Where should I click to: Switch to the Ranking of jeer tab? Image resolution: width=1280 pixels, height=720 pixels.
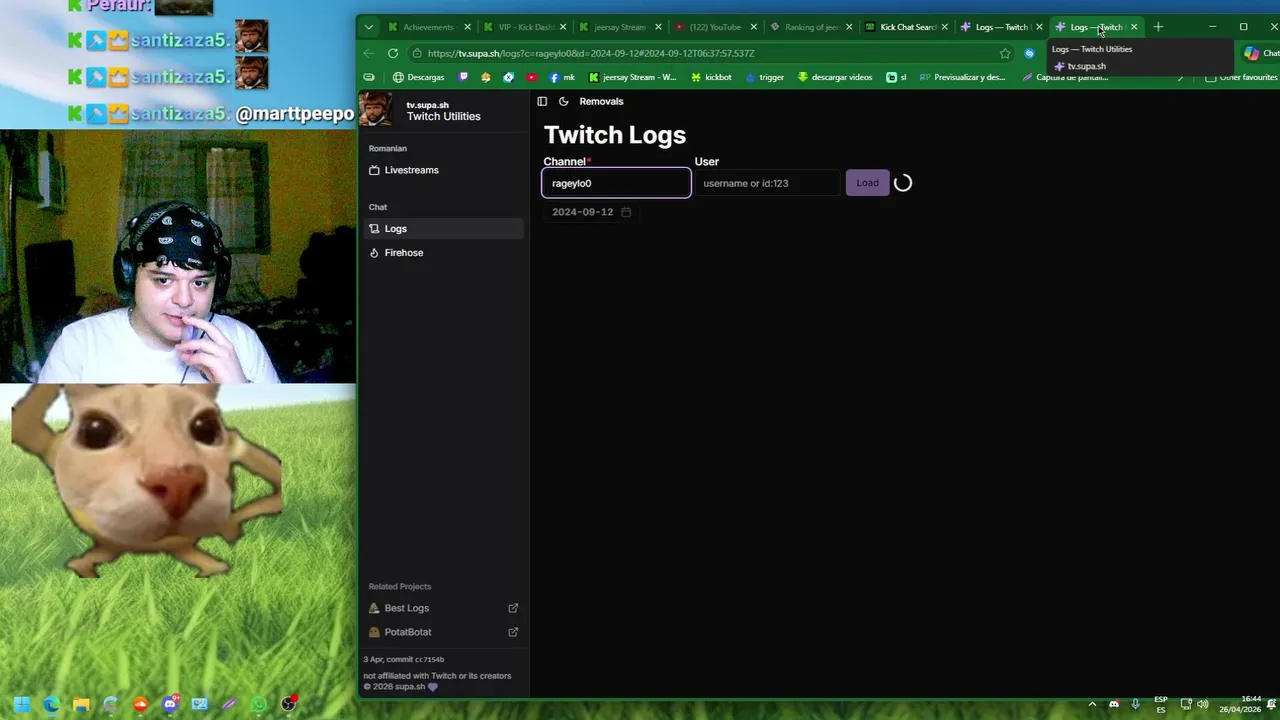coord(810,27)
